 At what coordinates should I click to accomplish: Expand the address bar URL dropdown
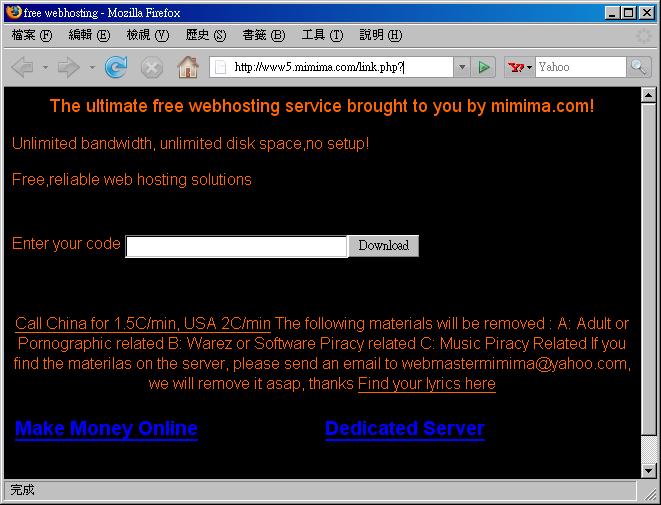click(462, 67)
